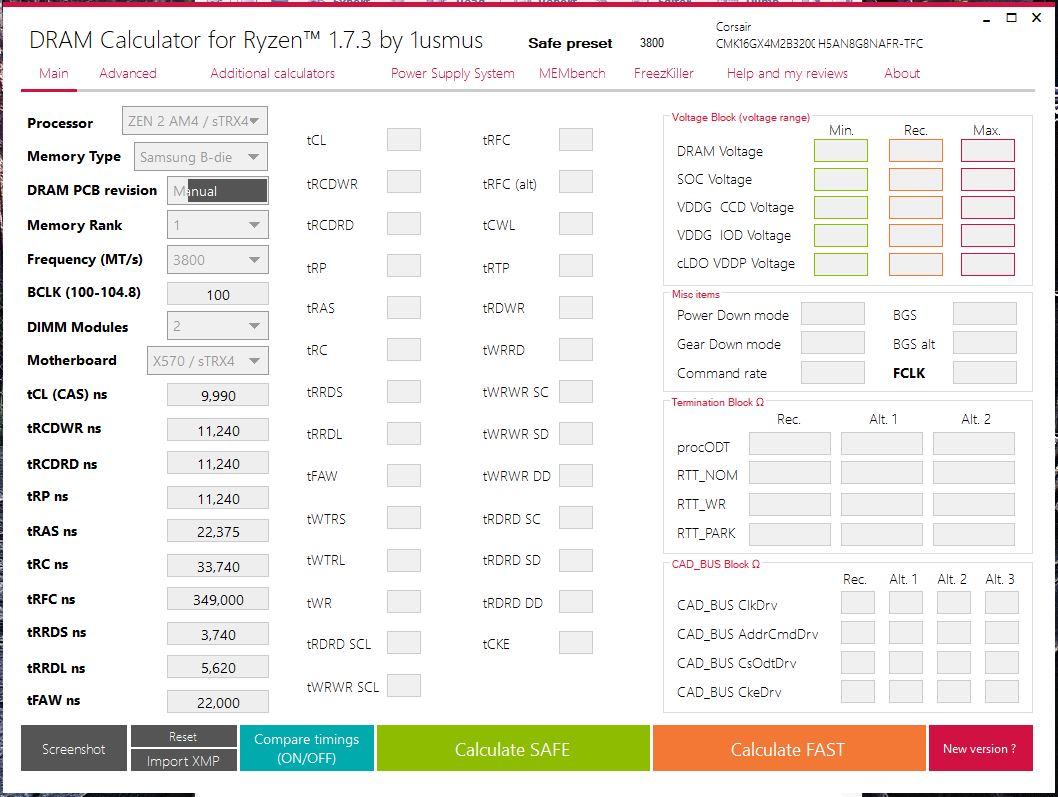Screen dimensions: 1058x797
Task: Open the Motherboard dropdown
Action: 207,360
